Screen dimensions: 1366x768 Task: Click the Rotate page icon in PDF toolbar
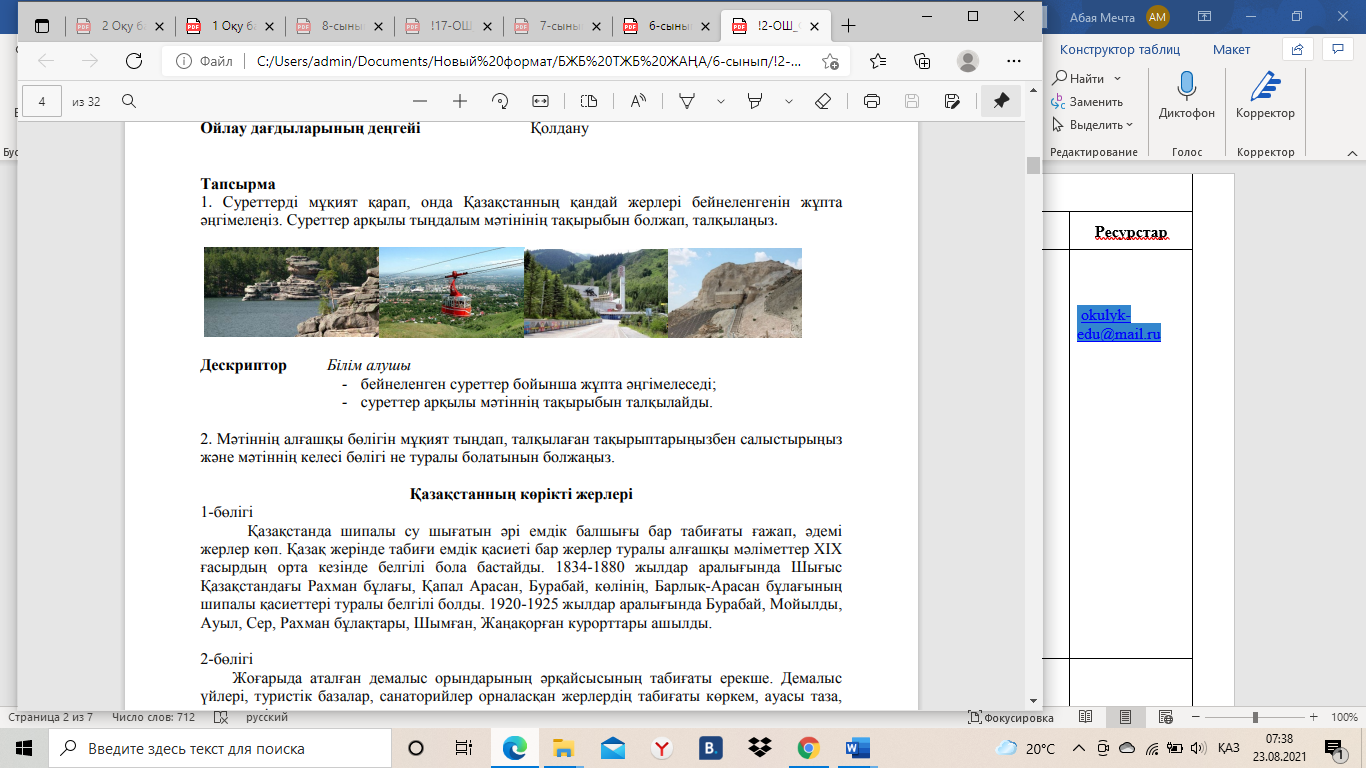[x=500, y=101]
